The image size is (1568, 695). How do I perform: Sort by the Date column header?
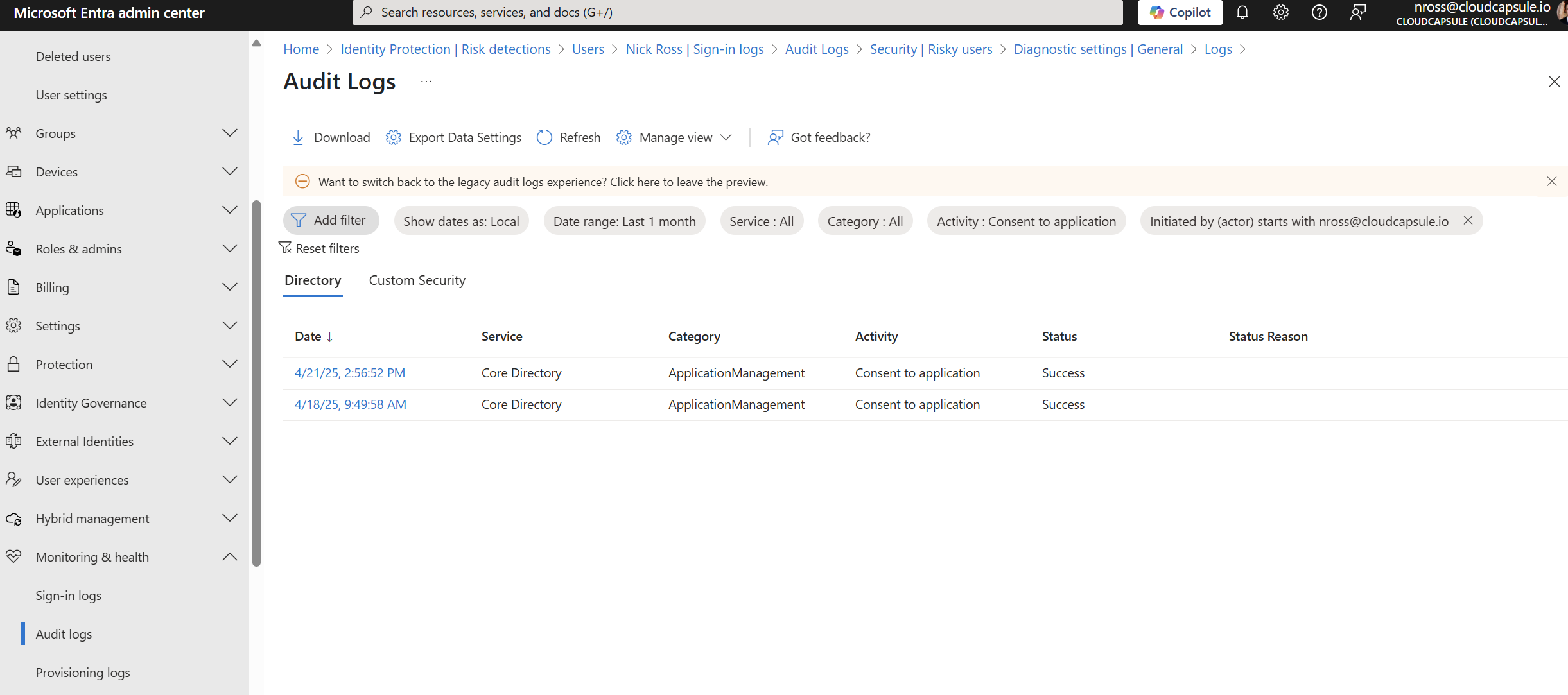point(313,336)
